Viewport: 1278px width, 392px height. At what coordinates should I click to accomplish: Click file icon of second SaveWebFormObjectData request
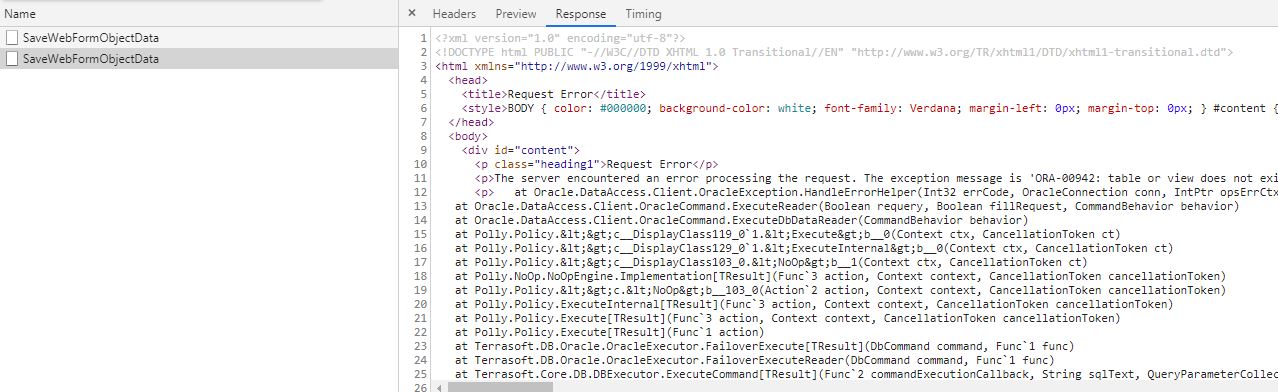point(12,59)
